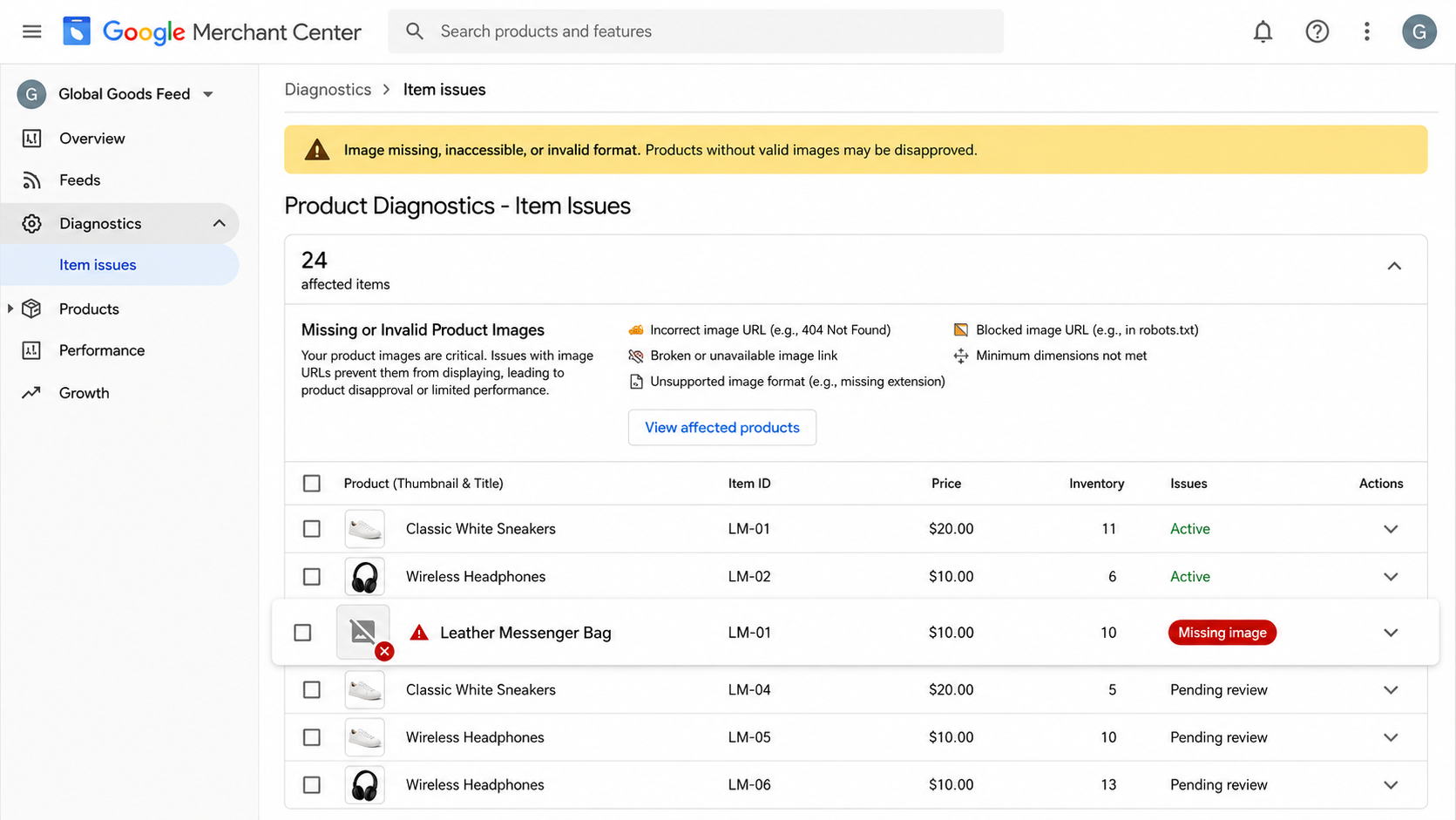This screenshot has width=1456, height=820.
Task: Click the Diagnostics gear icon
Action: coord(31,224)
